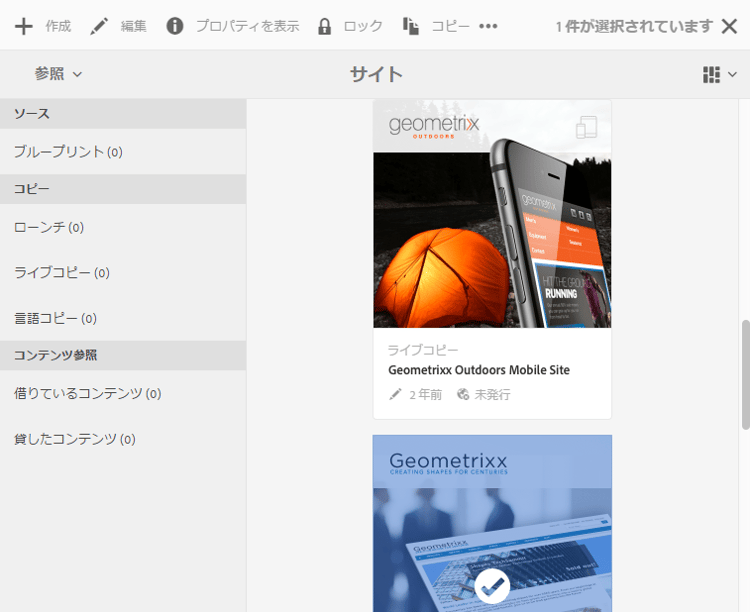Click the 未発行 status text
750x612 pixels.
(492, 394)
